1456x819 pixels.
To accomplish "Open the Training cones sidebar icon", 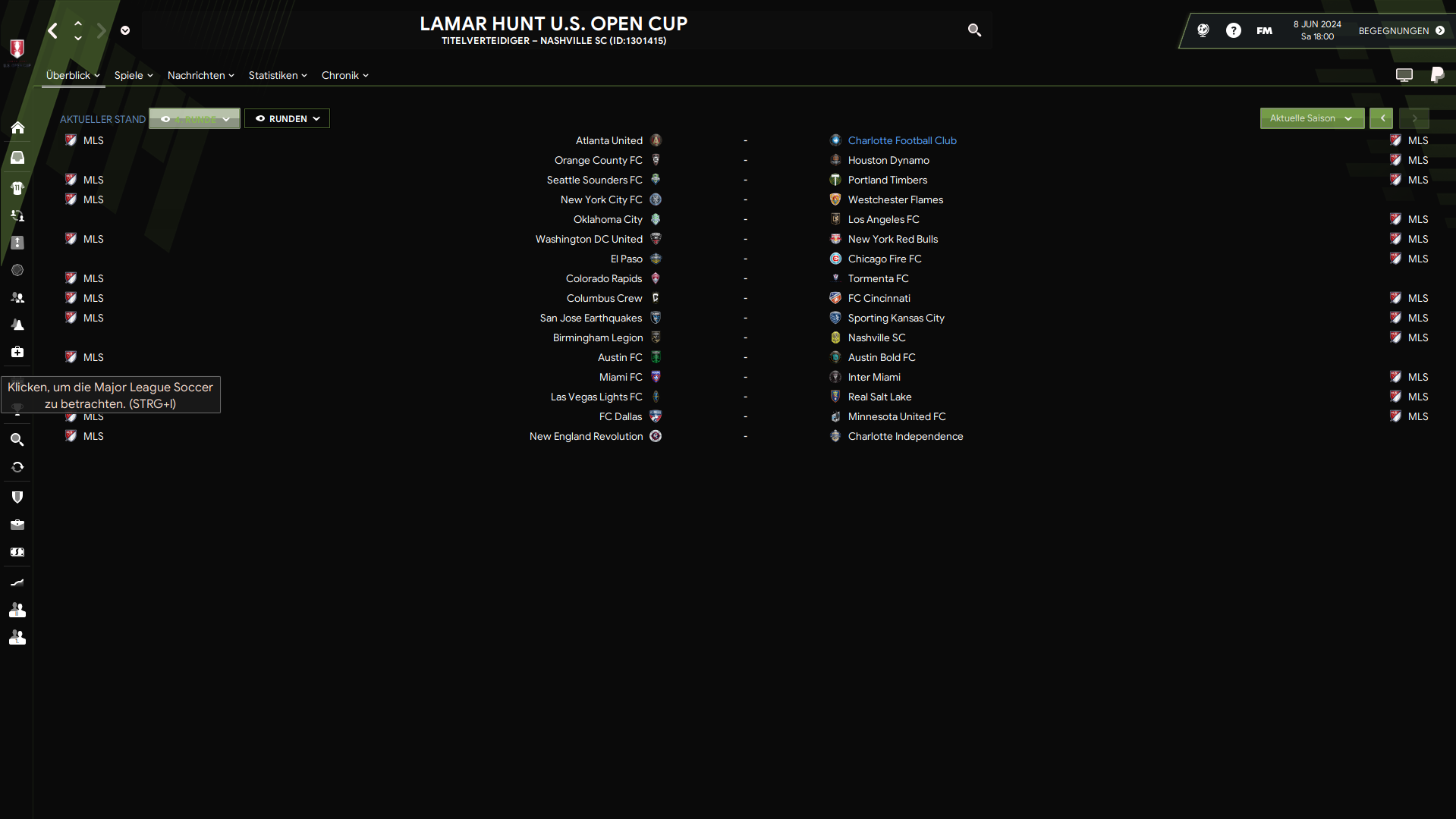I will [17, 325].
